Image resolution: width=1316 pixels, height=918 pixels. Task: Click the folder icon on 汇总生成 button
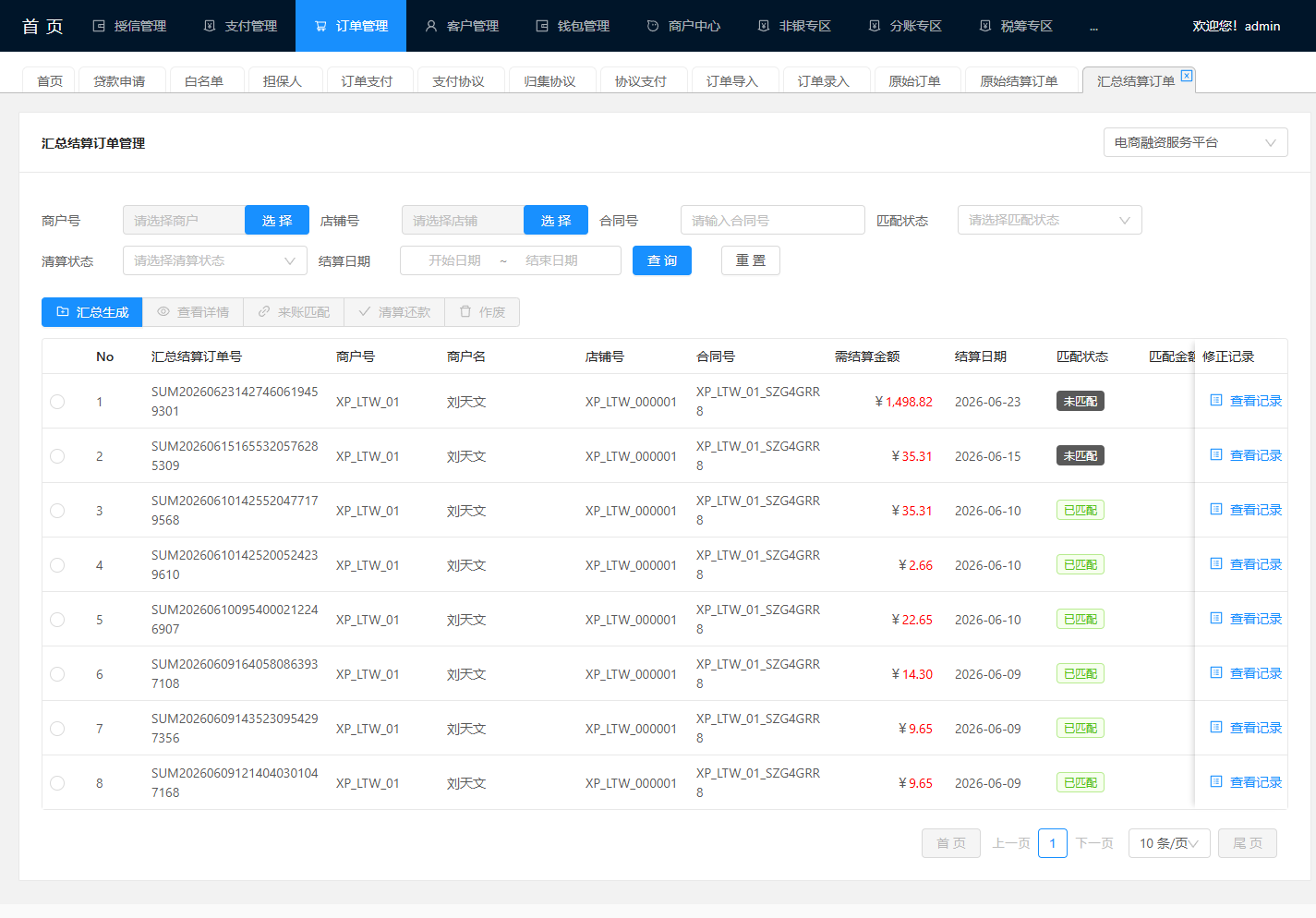[63, 312]
